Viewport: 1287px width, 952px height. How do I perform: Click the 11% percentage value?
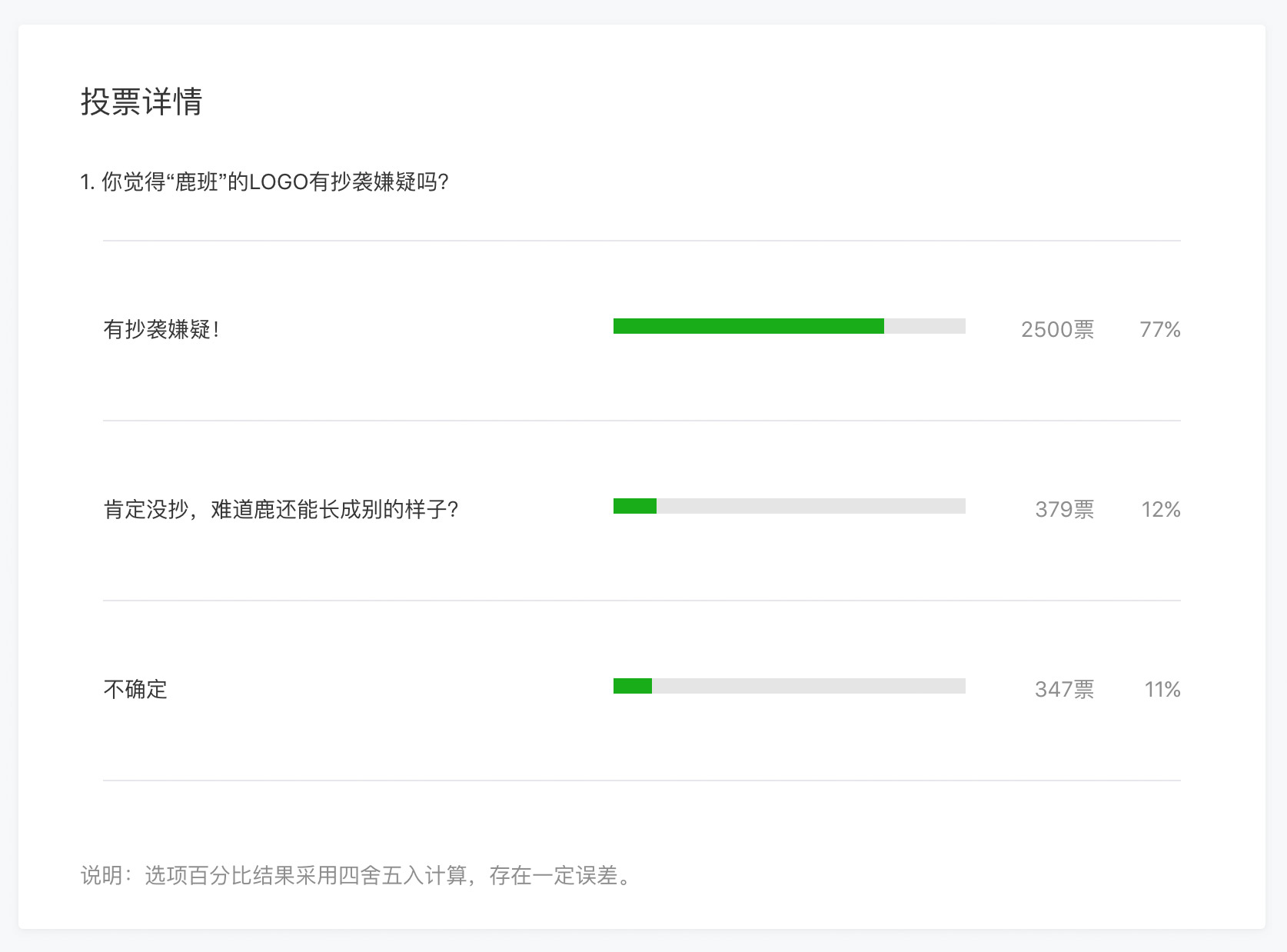click(x=1162, y=690)
